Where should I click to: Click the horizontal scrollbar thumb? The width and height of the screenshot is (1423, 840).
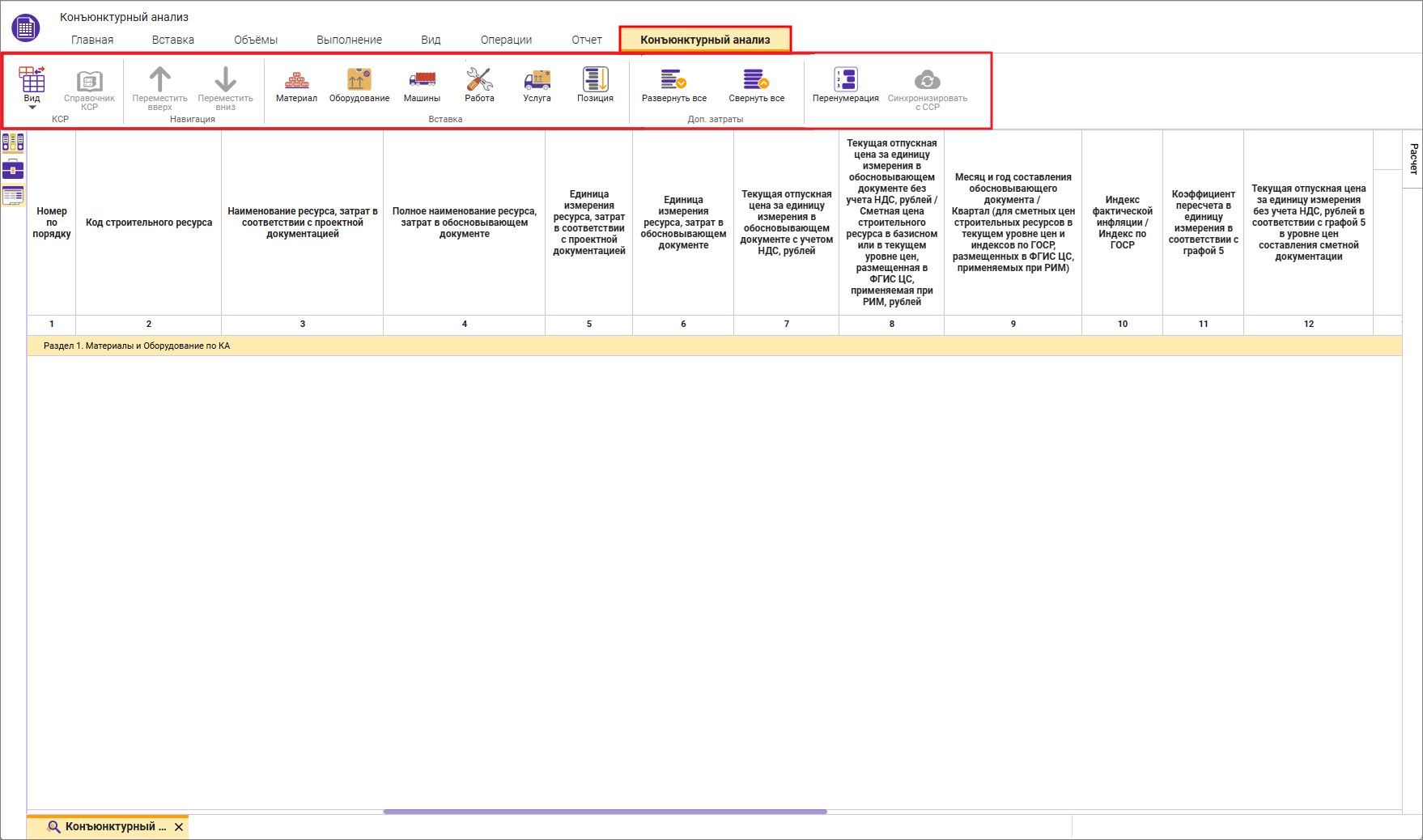(x=605, y=812)
